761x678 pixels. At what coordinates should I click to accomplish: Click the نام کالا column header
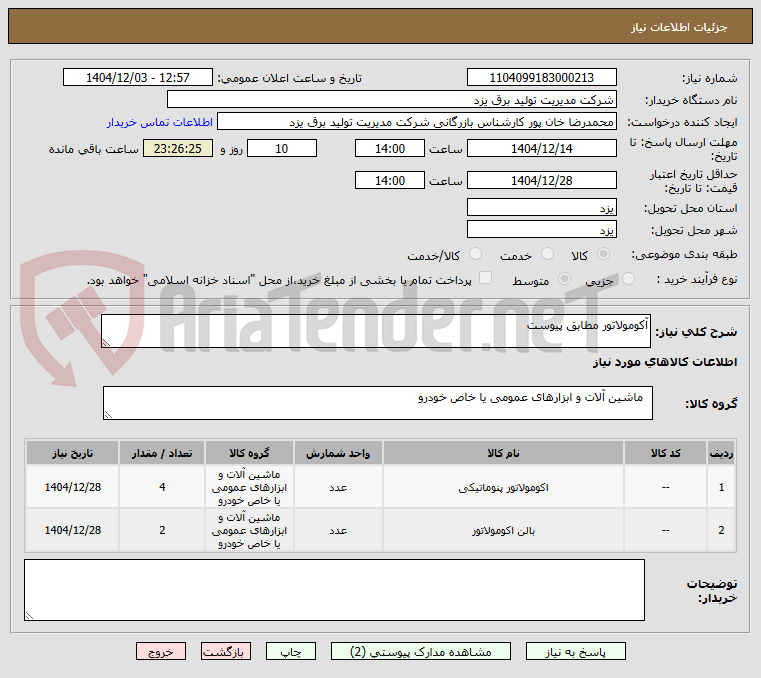pos(503,453)
